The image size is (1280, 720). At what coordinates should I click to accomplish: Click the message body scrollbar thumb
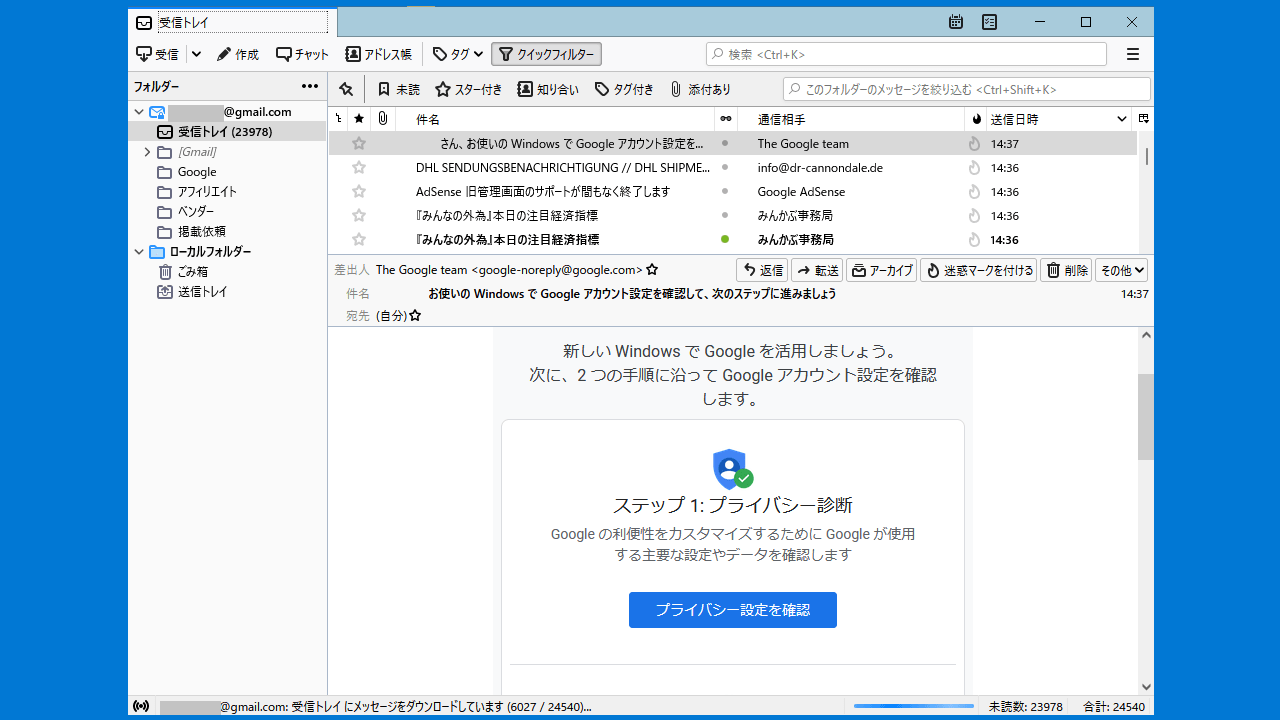pyautogui.click(x=1146, y=417)
